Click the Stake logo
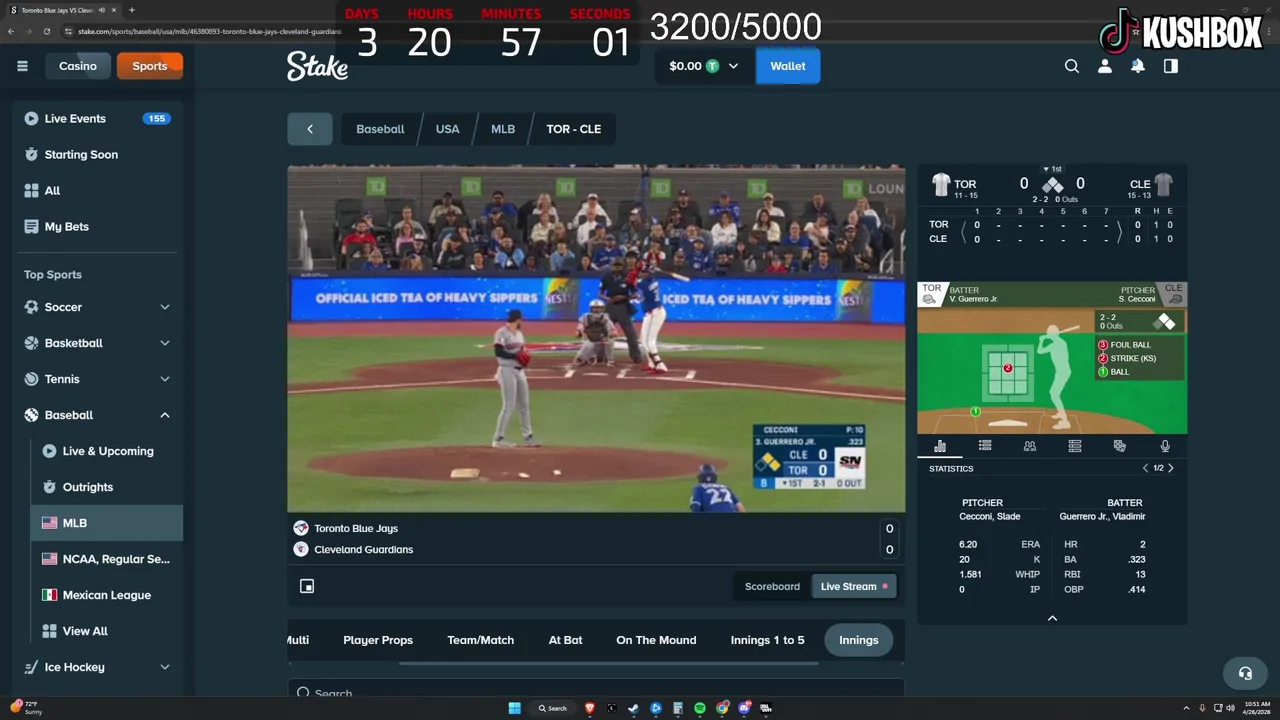The width and height of the screenshot is (1280, 720). (x=317, y=66)
